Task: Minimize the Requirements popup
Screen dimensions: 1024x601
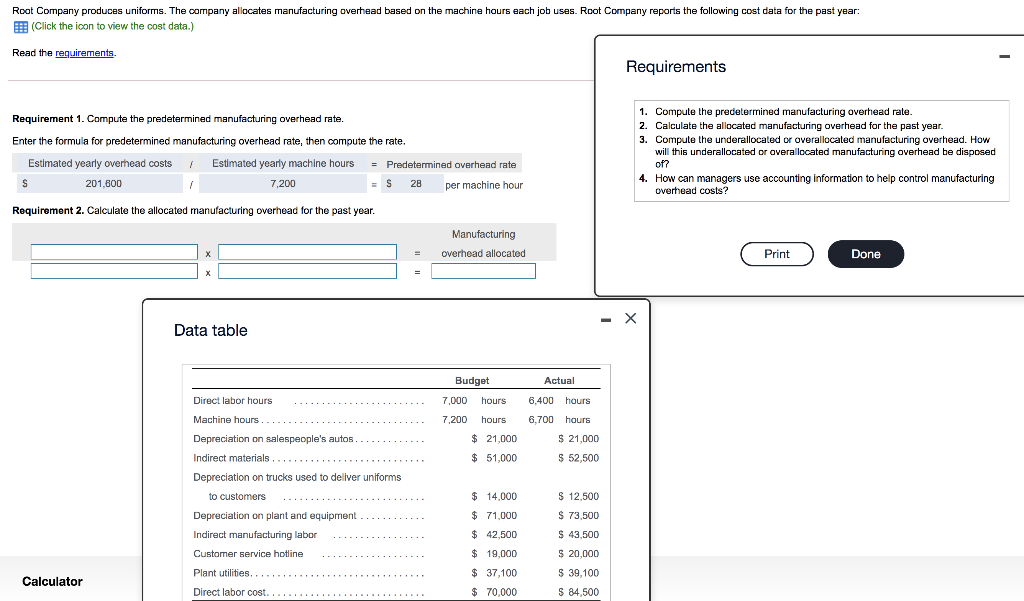Action: [1004, 56]
